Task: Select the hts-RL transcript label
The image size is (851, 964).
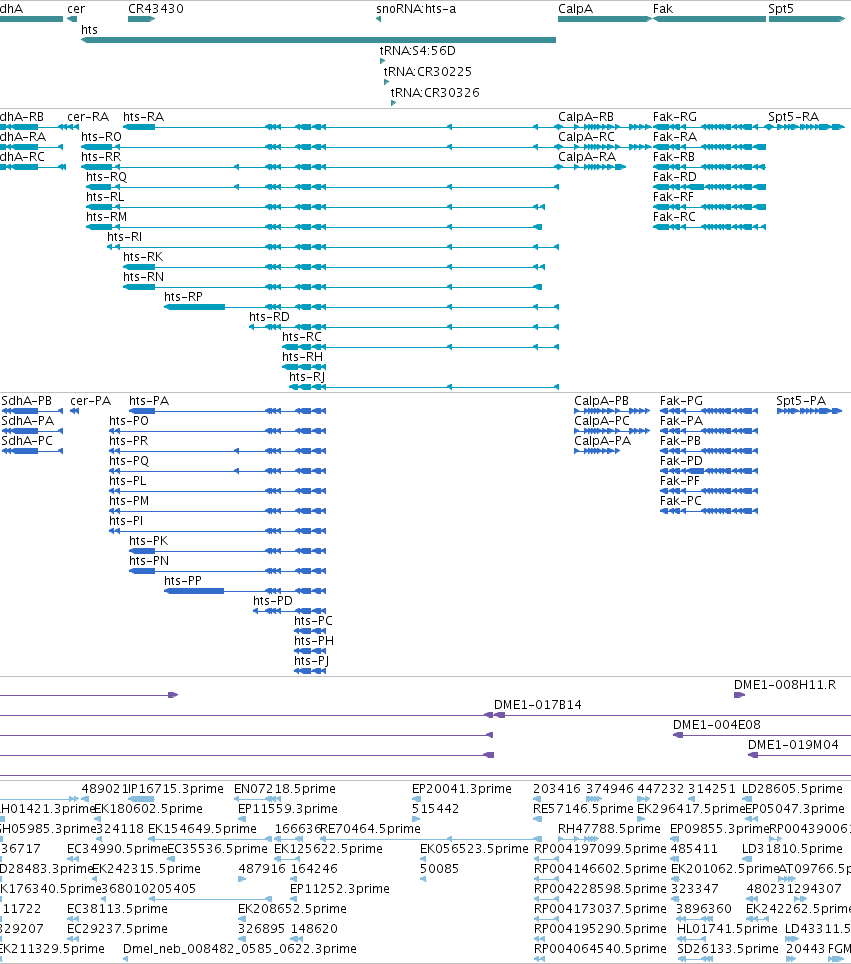Action: 105,197
